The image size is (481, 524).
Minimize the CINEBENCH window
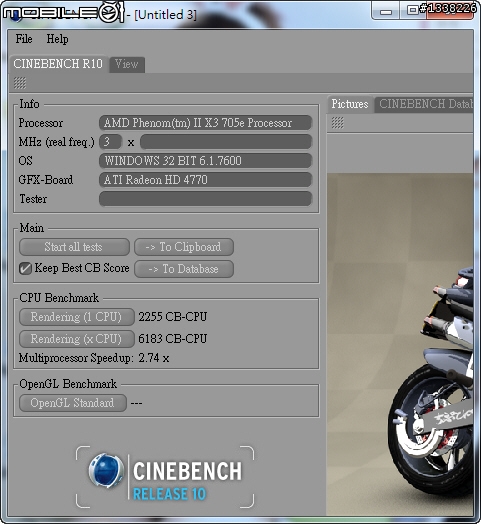tap(386, 11)
